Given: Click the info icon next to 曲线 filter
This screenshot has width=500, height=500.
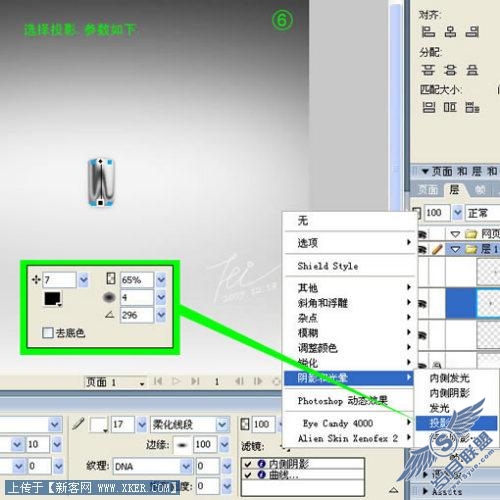Looking at the screenshot, I should click(x=262, y=475).
